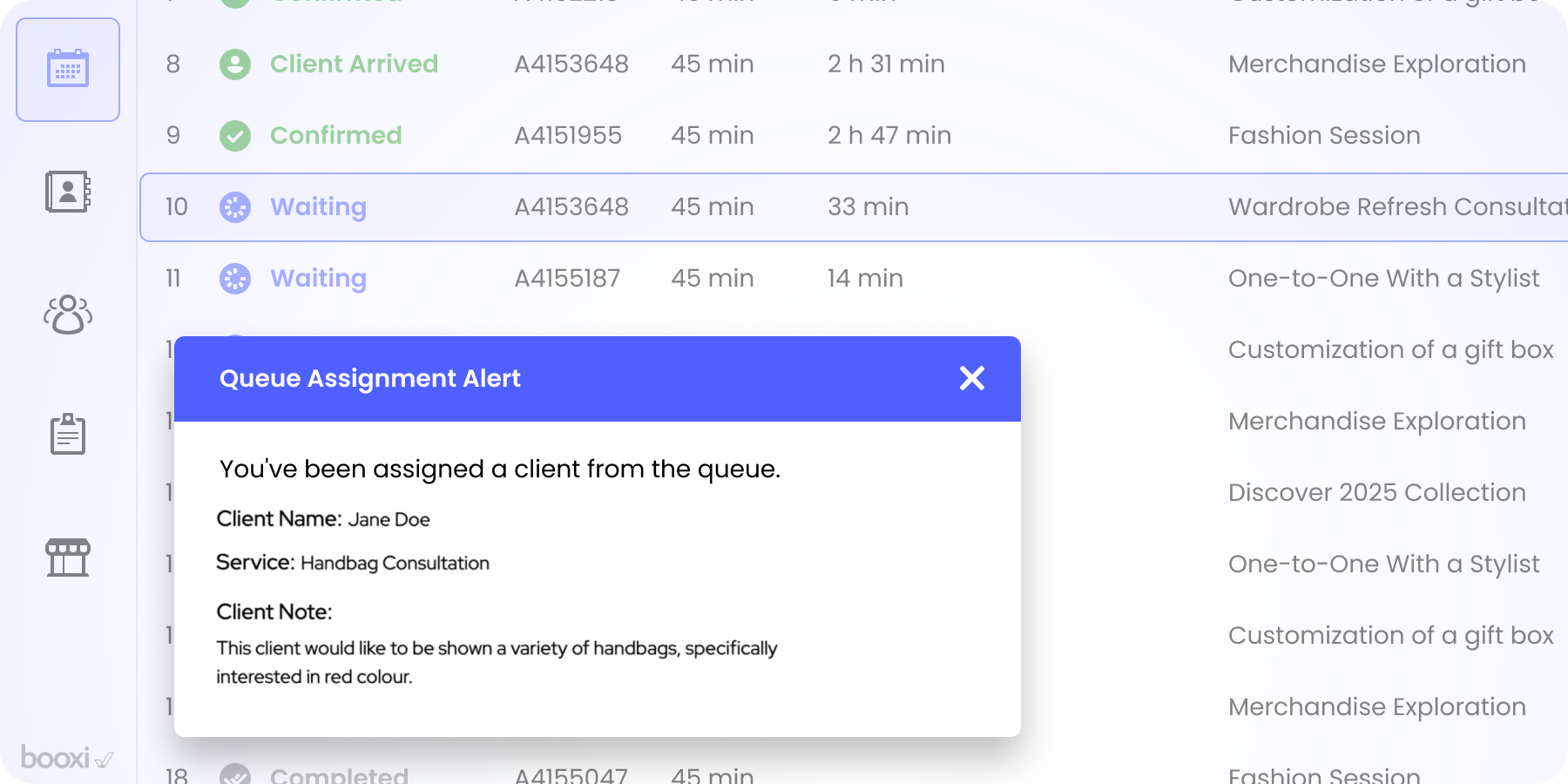Viewport: 1568px width, 784px height.
Task: Open the calendar view in sidebar
Action: pos(68,70)
